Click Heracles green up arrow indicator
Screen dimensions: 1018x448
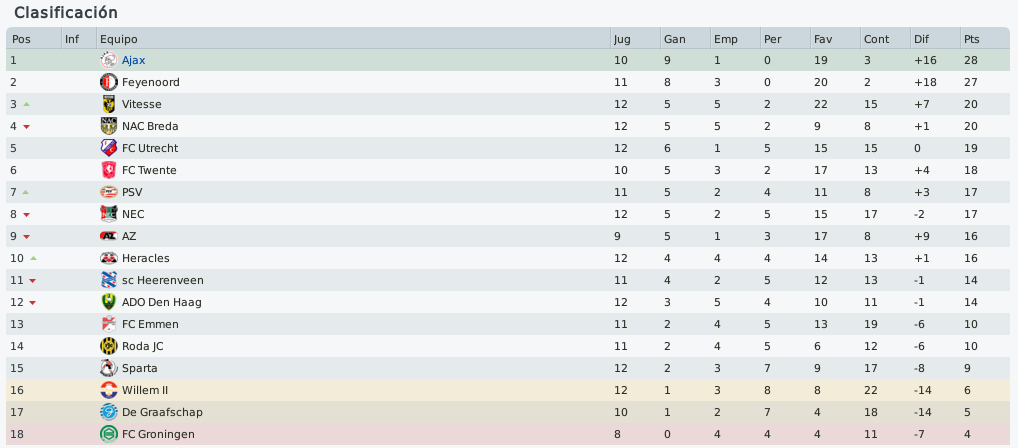point(33,258)
